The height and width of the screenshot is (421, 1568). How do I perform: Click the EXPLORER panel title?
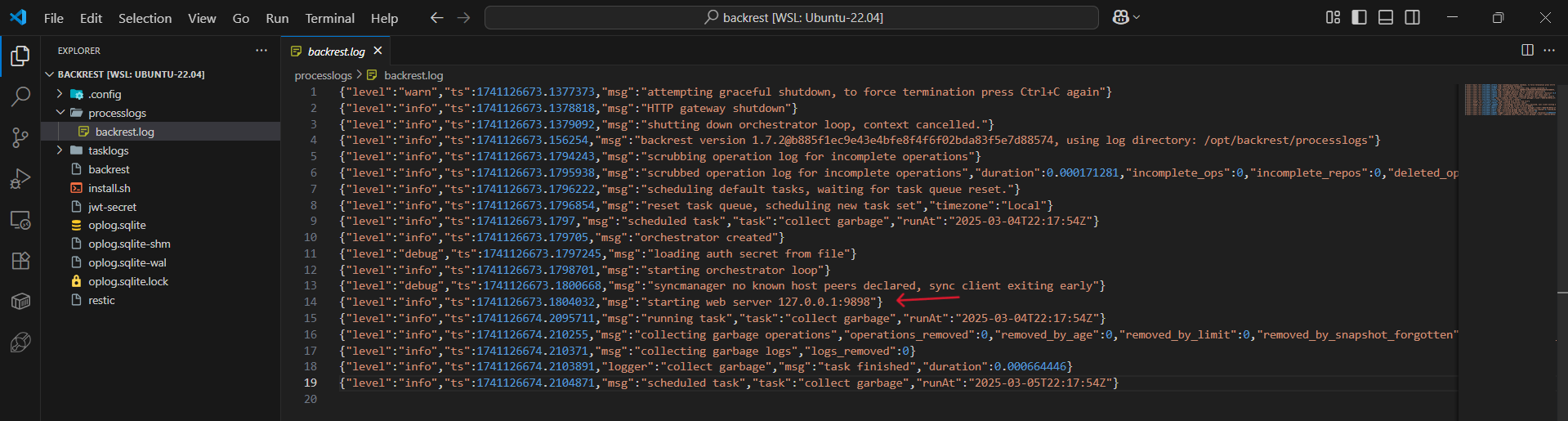(x=79, y=51)
